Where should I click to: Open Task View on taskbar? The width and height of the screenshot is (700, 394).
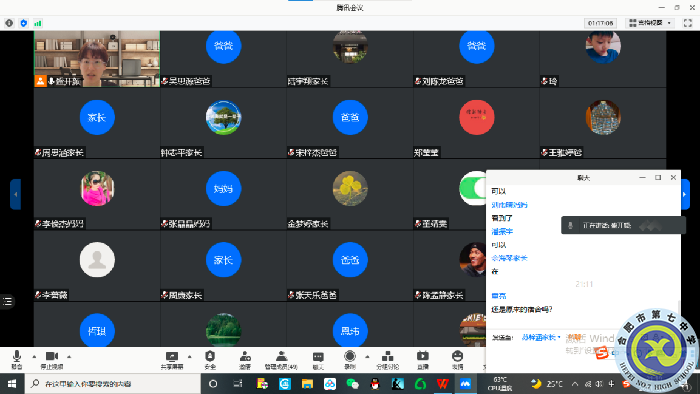(x=238, y=384)
